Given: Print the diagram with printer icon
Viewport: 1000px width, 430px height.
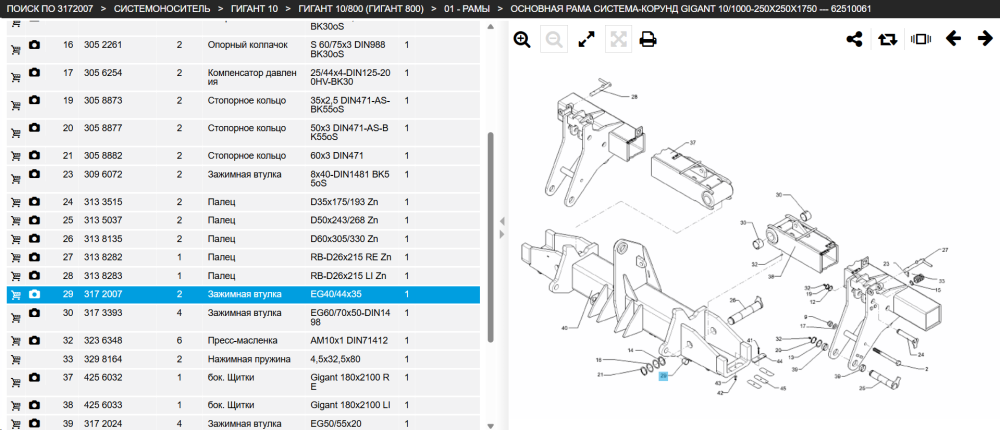Looking at the screenshot, I should tap(648, 40).
